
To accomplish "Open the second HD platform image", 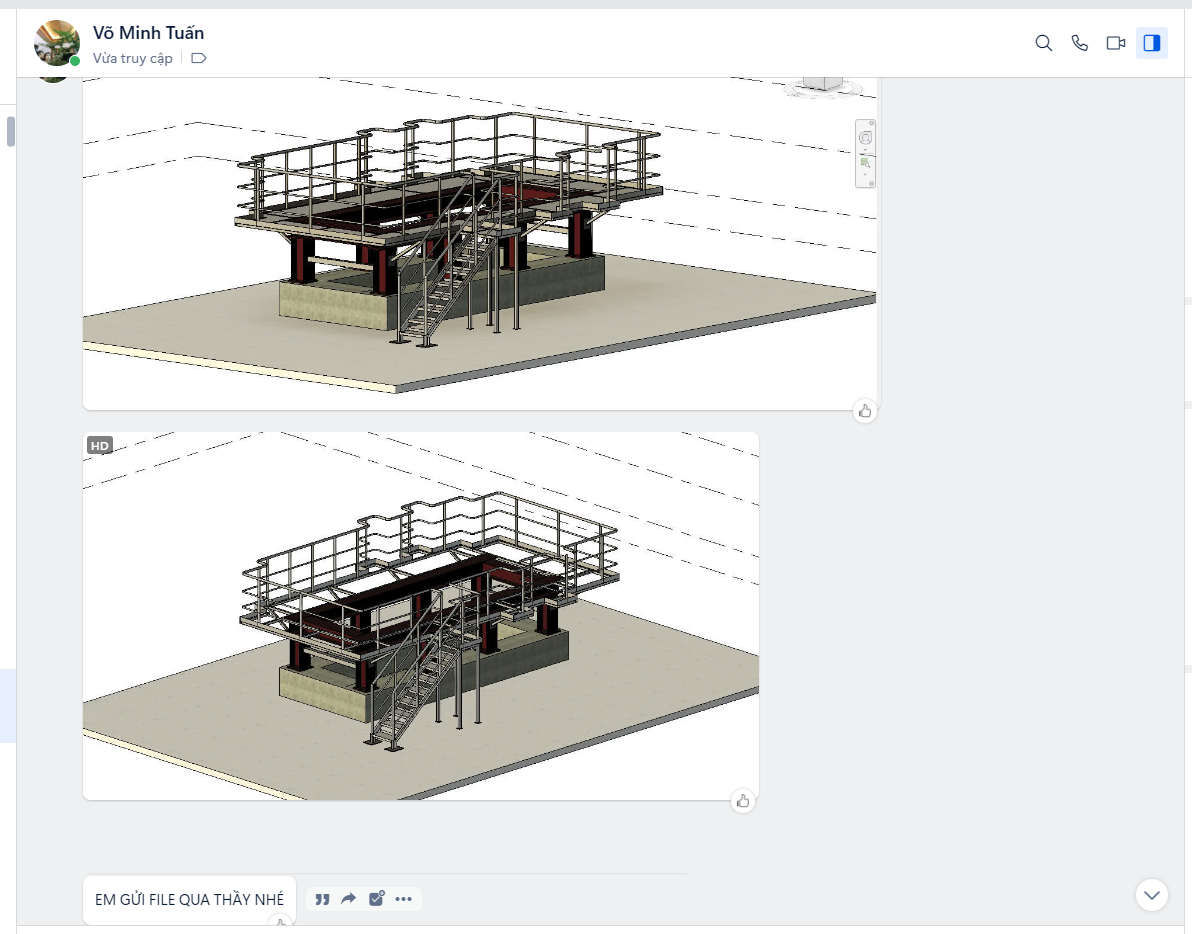I will pyautogui.click(x=420, y=615).
